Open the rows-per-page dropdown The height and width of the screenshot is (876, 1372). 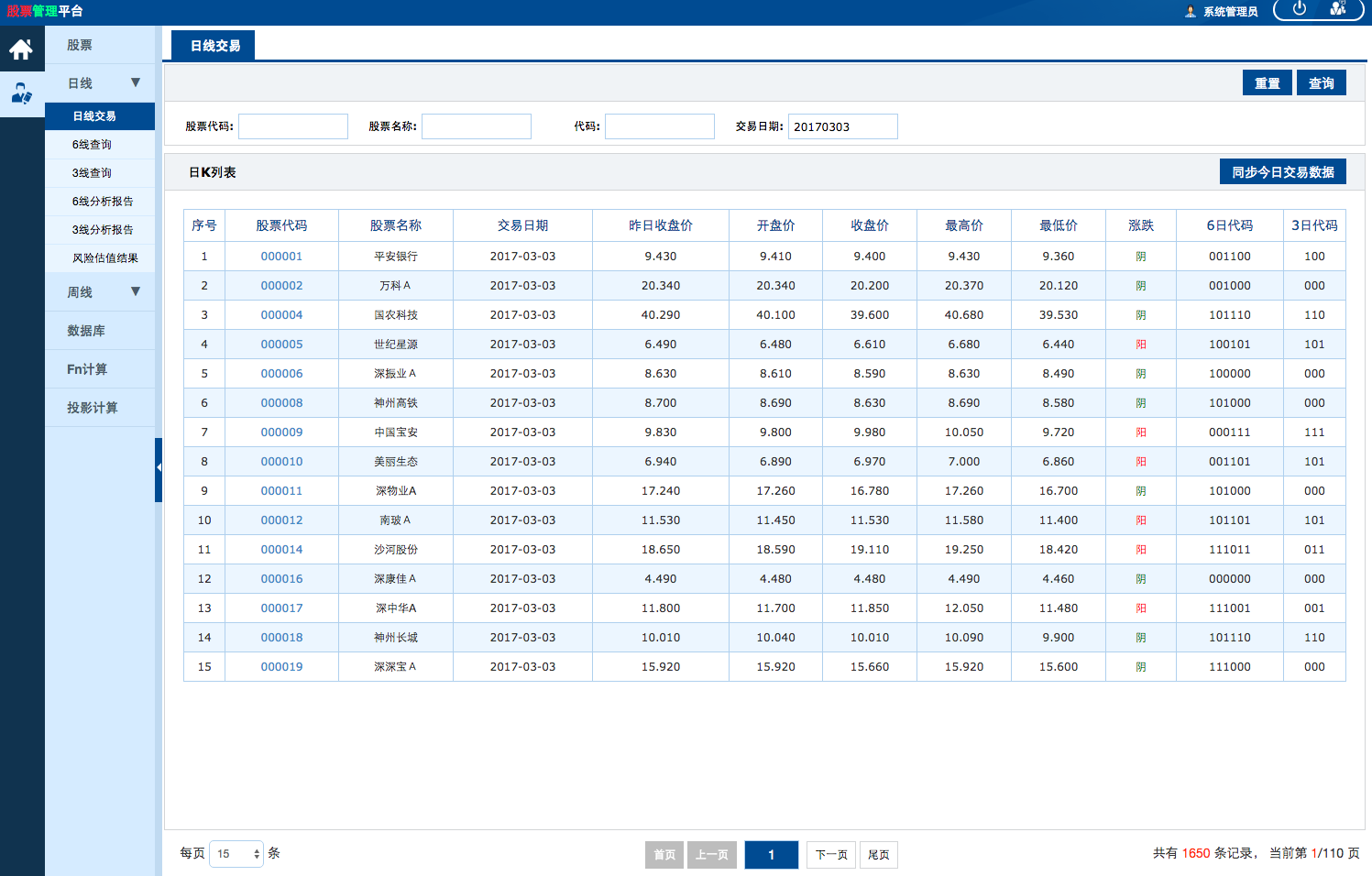coord(236,854)
